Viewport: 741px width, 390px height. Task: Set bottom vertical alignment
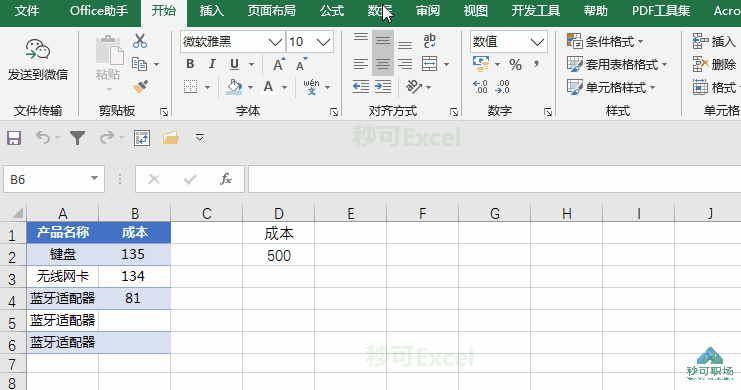tap(405, 45)
